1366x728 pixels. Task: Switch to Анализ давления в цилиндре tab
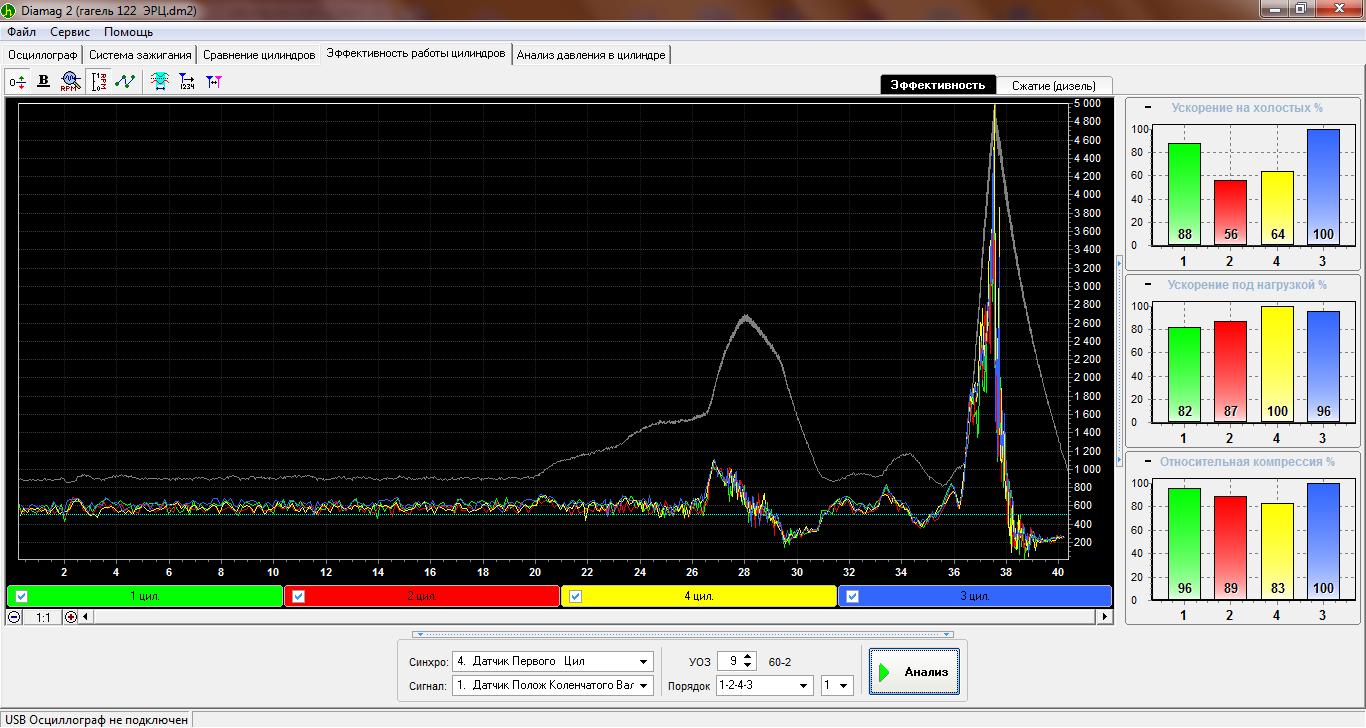(591, 55)
